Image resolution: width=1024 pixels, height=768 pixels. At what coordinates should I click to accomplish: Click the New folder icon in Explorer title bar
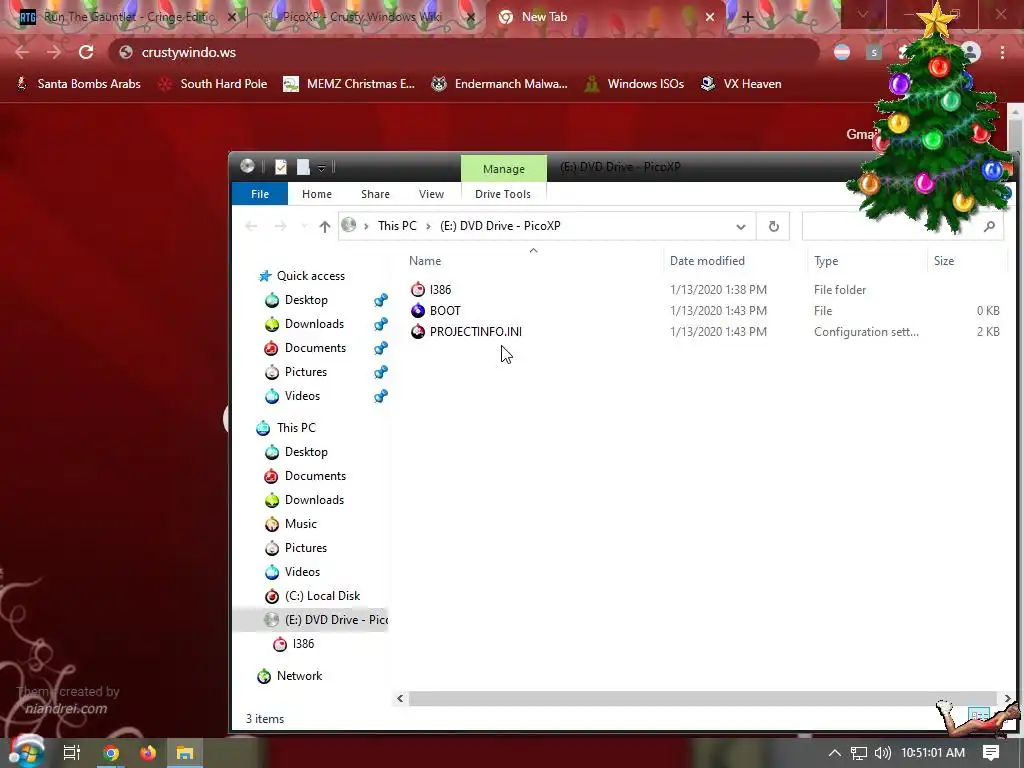(x=303, y=167)
